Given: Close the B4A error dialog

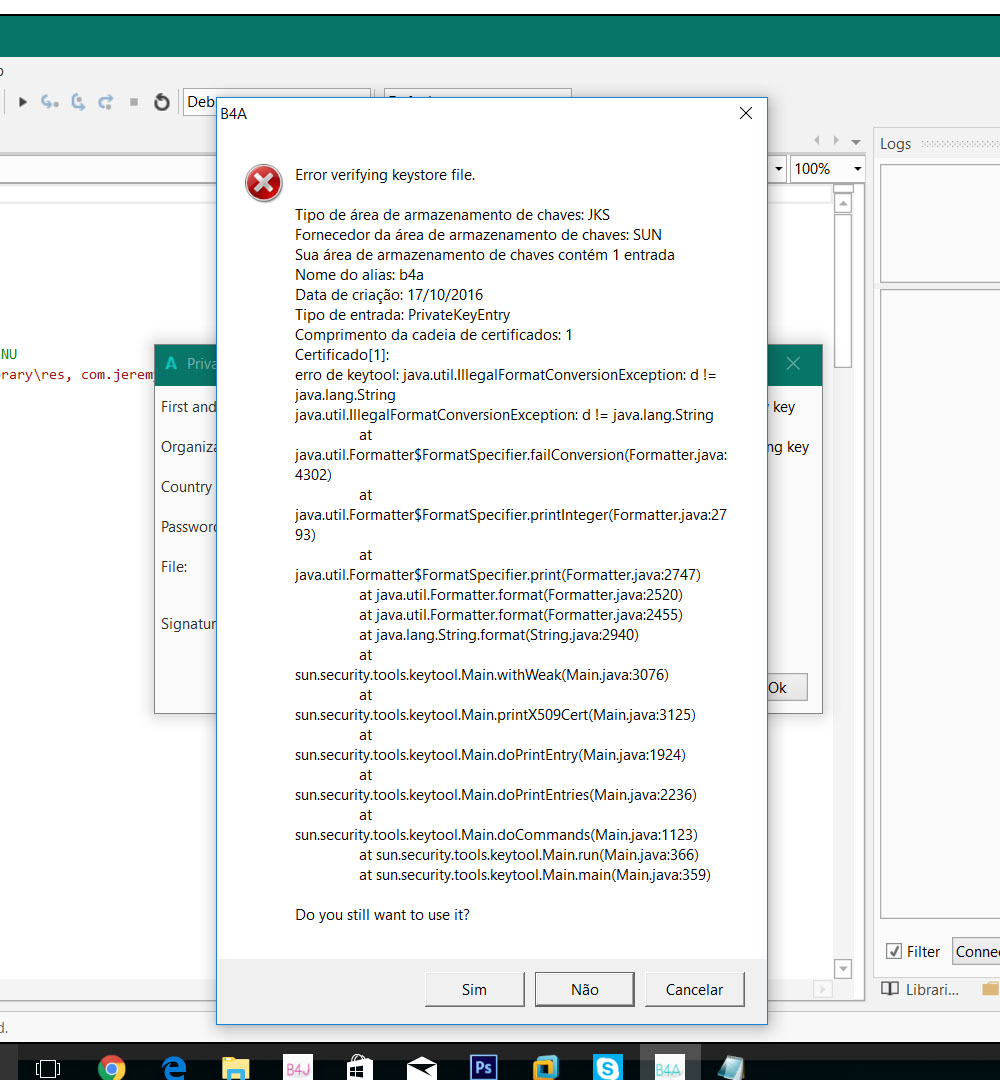Looking at the screenshot, I should (x=745, y=114).
